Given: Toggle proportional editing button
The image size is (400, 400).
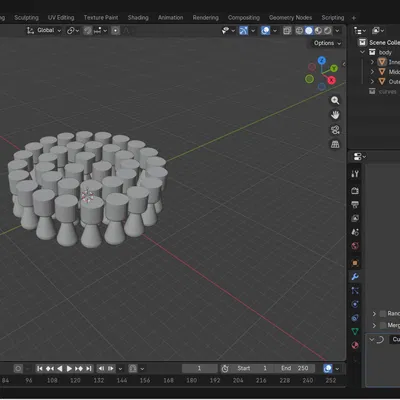Looking at the screenshot, I should coord(116,31).
